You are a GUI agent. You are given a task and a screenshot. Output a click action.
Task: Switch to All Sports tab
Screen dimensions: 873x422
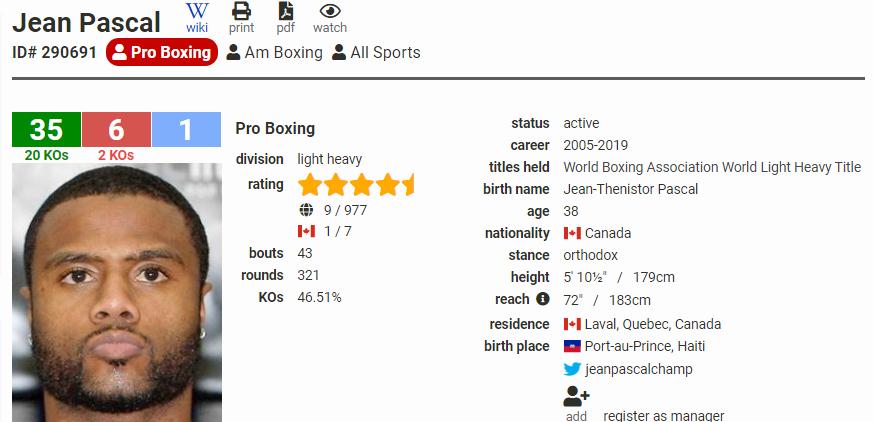click(x=376, y=52)
